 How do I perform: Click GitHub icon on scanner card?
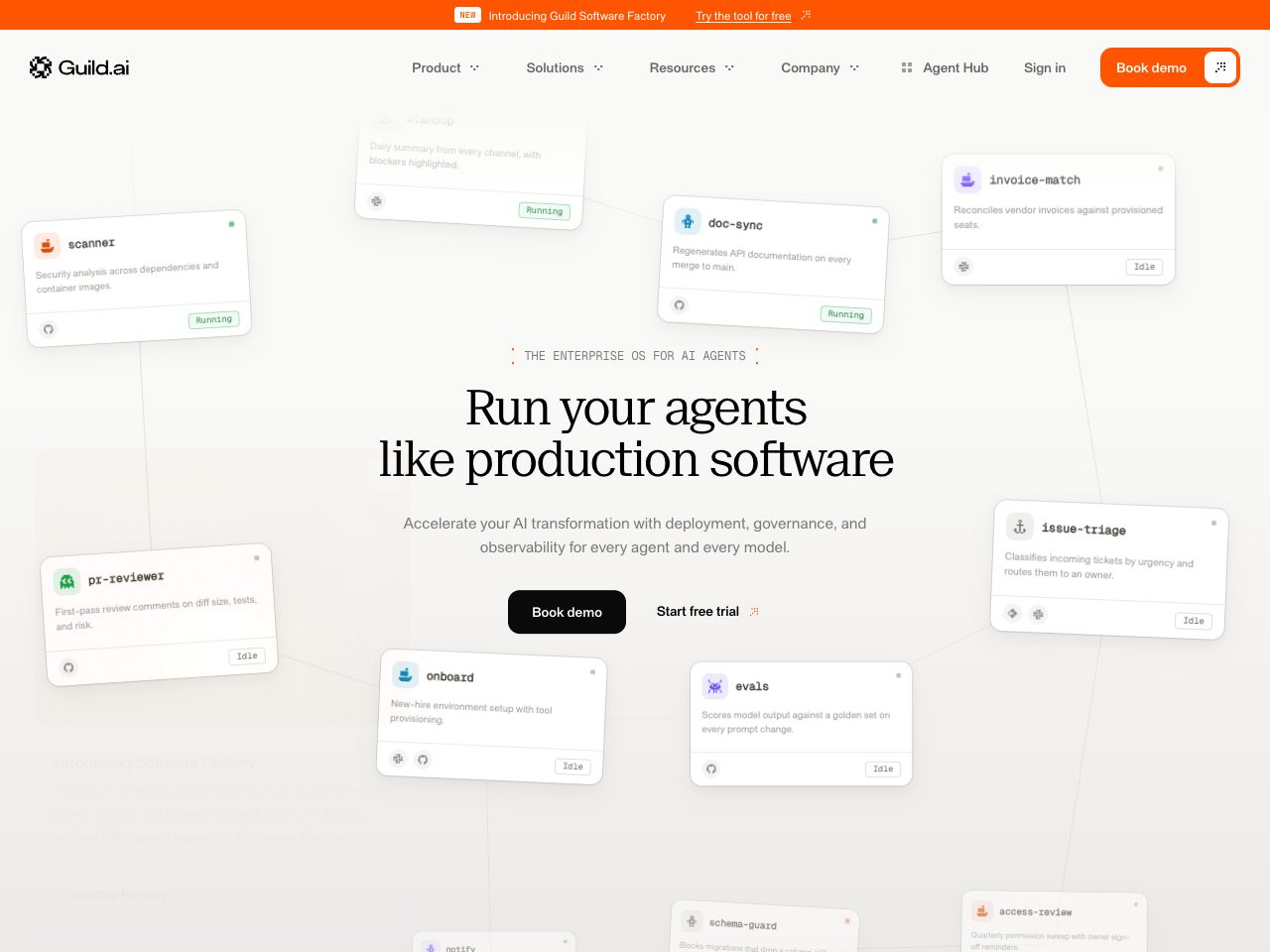pyautogui.click(x=49, y=329)
